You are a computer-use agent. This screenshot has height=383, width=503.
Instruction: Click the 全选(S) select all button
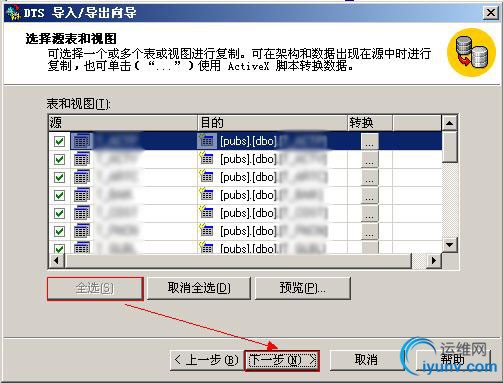[95, 288]
